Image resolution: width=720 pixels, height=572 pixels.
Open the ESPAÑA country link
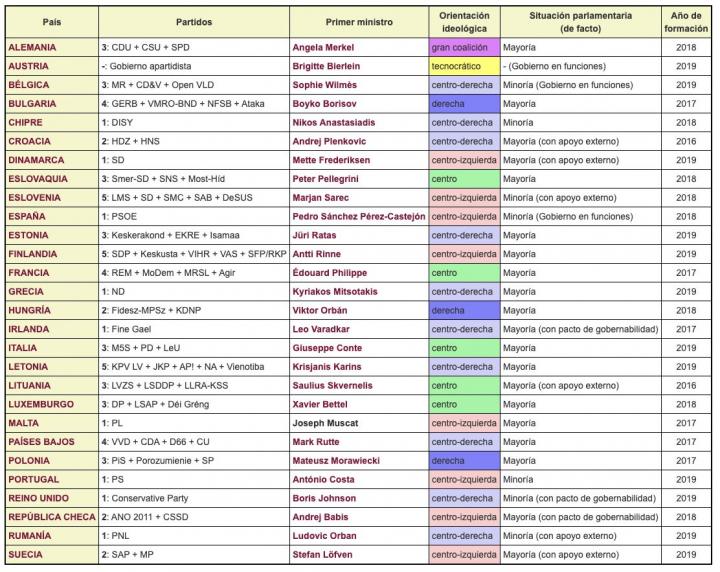[x=28, y=216]
